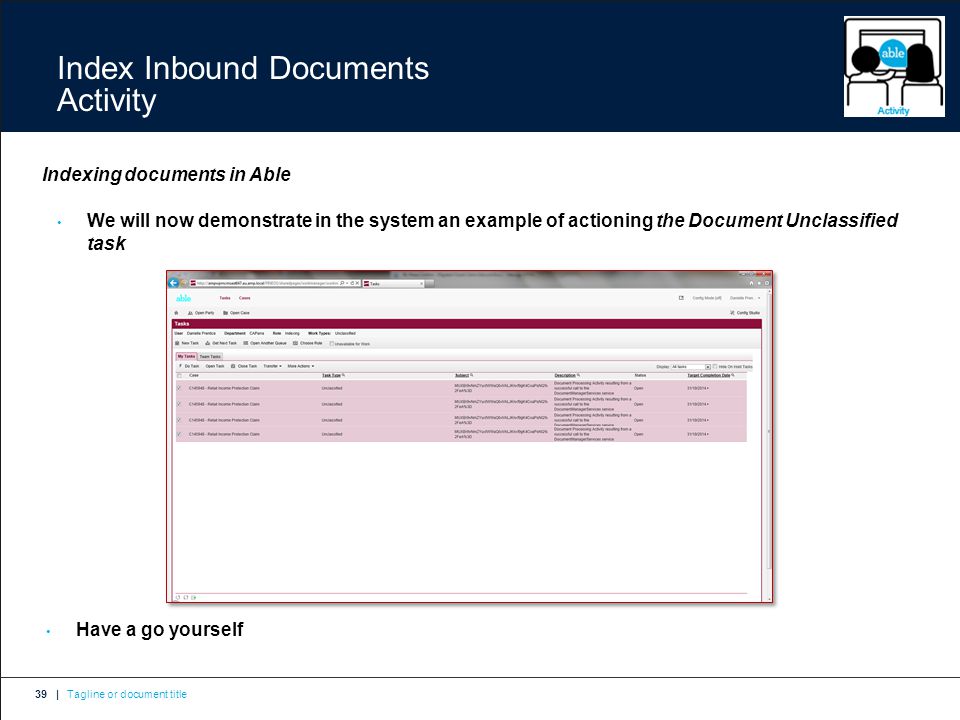The height and width of the screenshot is (720, 960).
Task: Switch to the My Tasks tab
Action: point(186,356)
